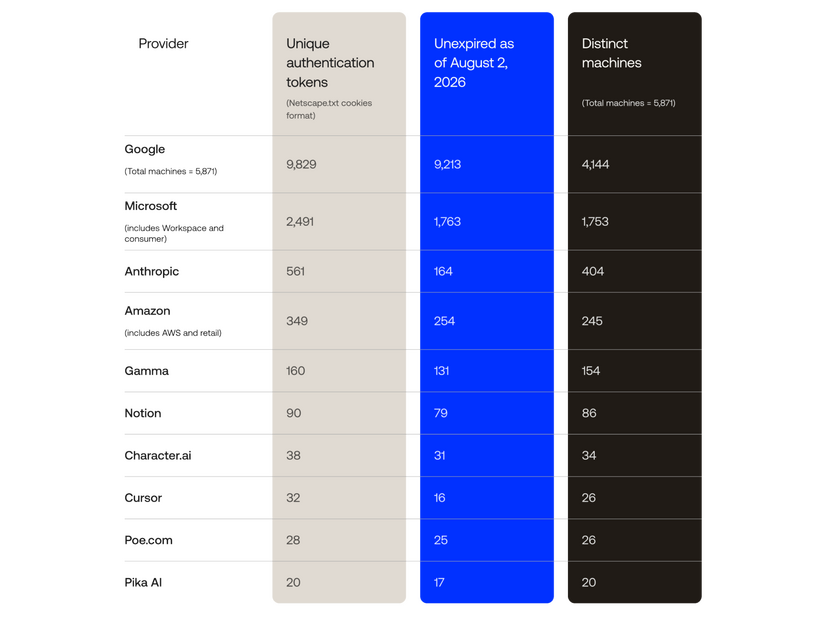Click the Anthropic row label

pos(151,271)
